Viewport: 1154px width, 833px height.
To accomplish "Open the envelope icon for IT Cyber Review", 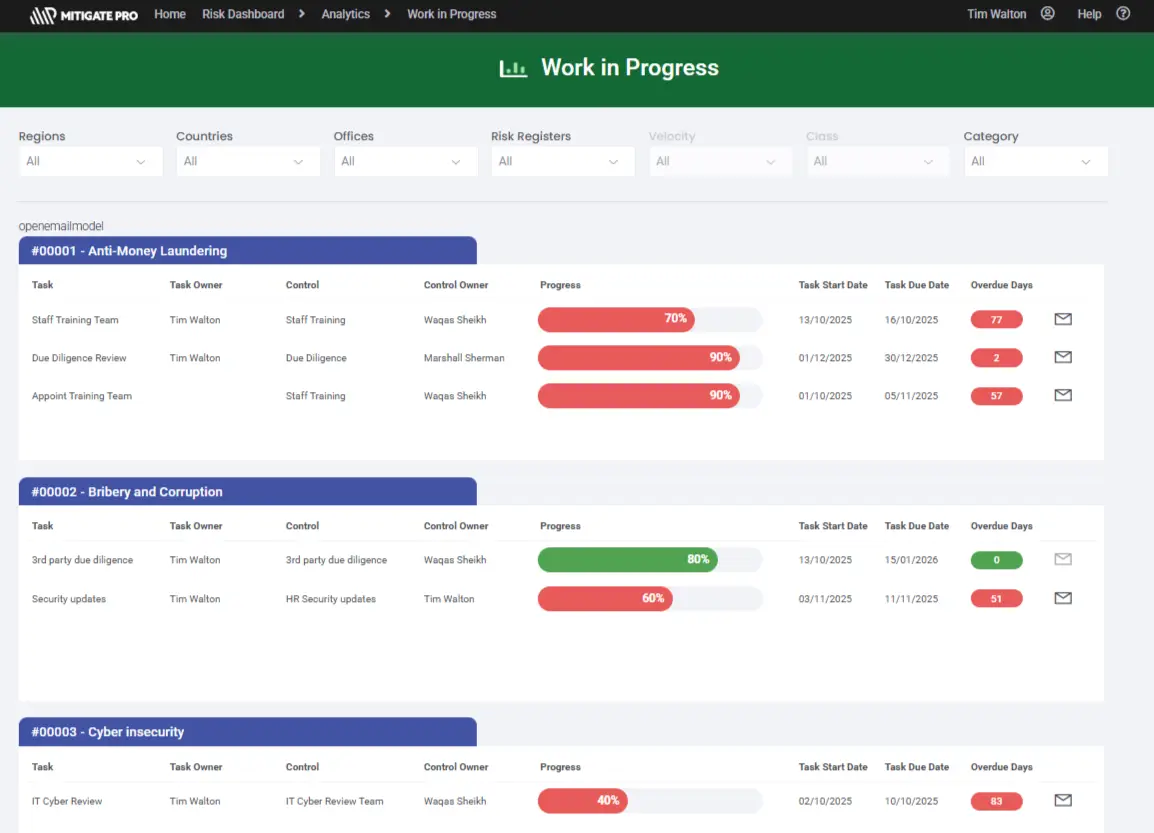I will click(1062, 800).
